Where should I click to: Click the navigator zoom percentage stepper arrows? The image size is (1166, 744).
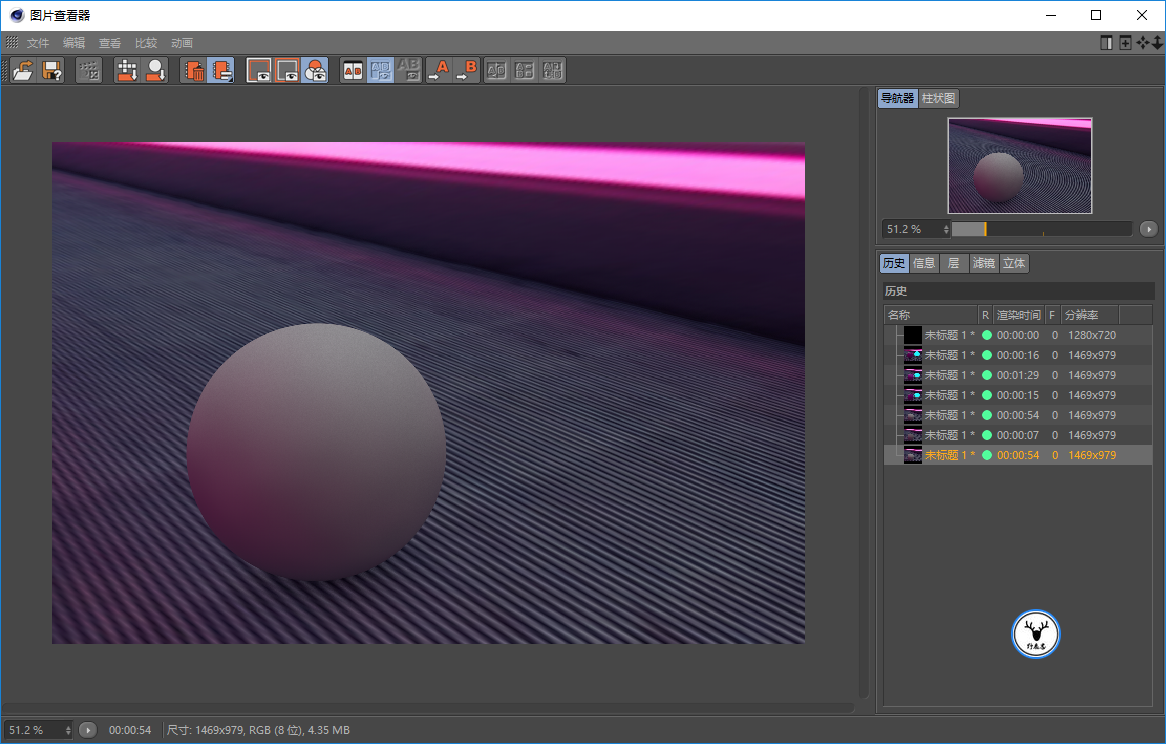pos(946,229)
